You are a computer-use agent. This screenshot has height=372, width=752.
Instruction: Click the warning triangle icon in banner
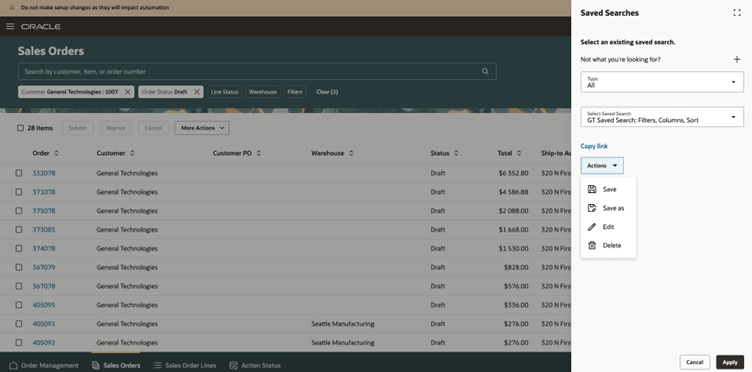coord(12,8)
